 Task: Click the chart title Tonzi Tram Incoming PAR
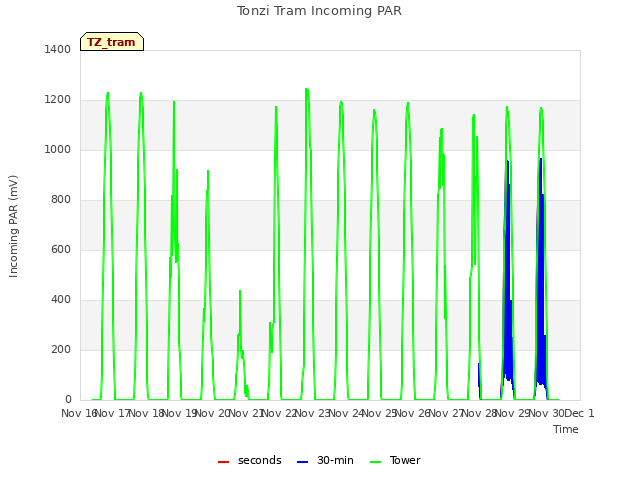click(319, 11)
